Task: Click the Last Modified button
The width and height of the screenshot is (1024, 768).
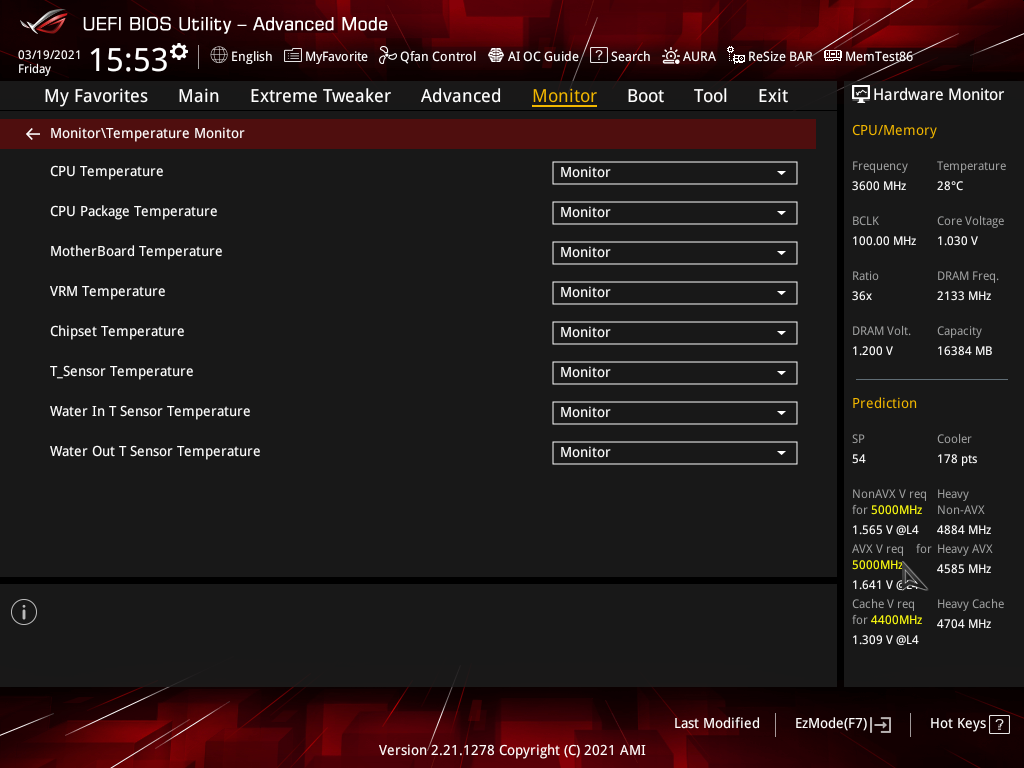Action: [716, 723]
